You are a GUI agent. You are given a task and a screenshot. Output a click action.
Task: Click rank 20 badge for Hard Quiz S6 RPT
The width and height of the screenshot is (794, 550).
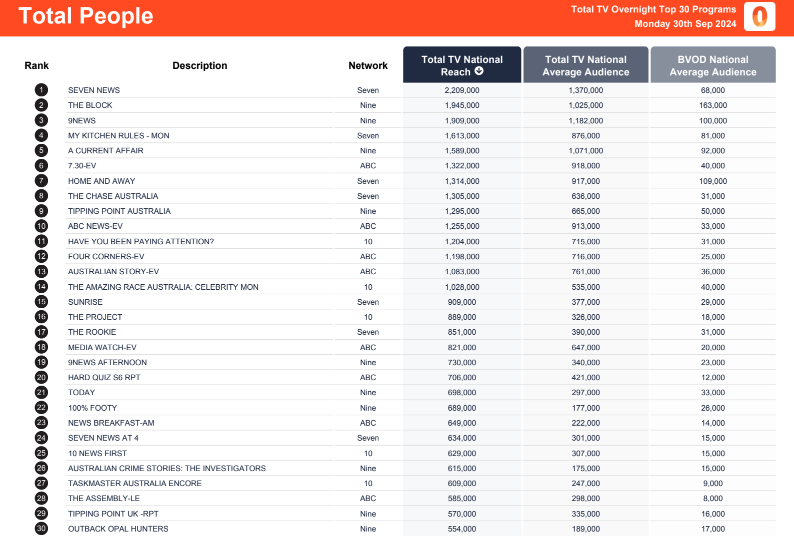[41, 377]
